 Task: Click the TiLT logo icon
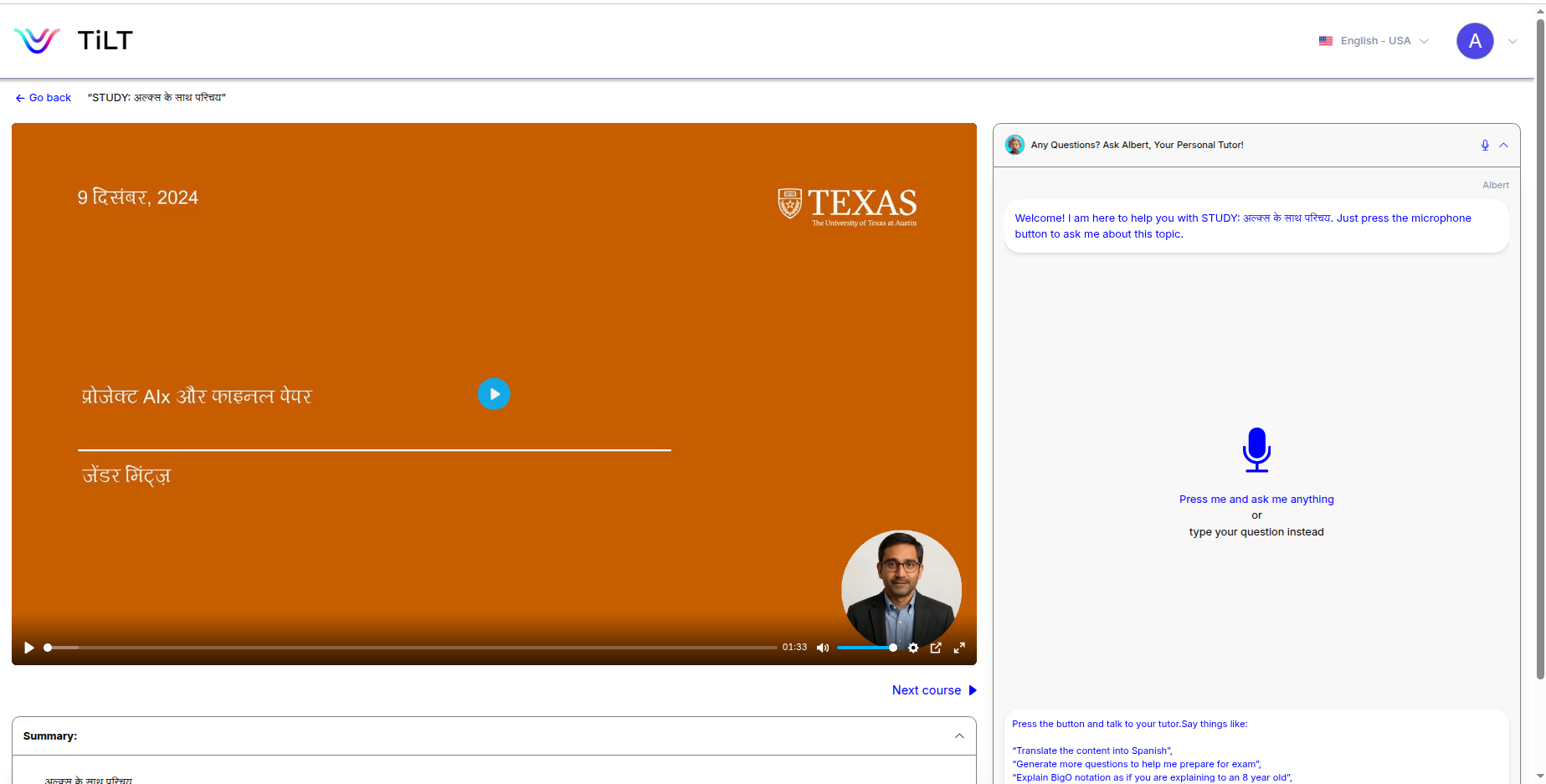pos(37,40)
